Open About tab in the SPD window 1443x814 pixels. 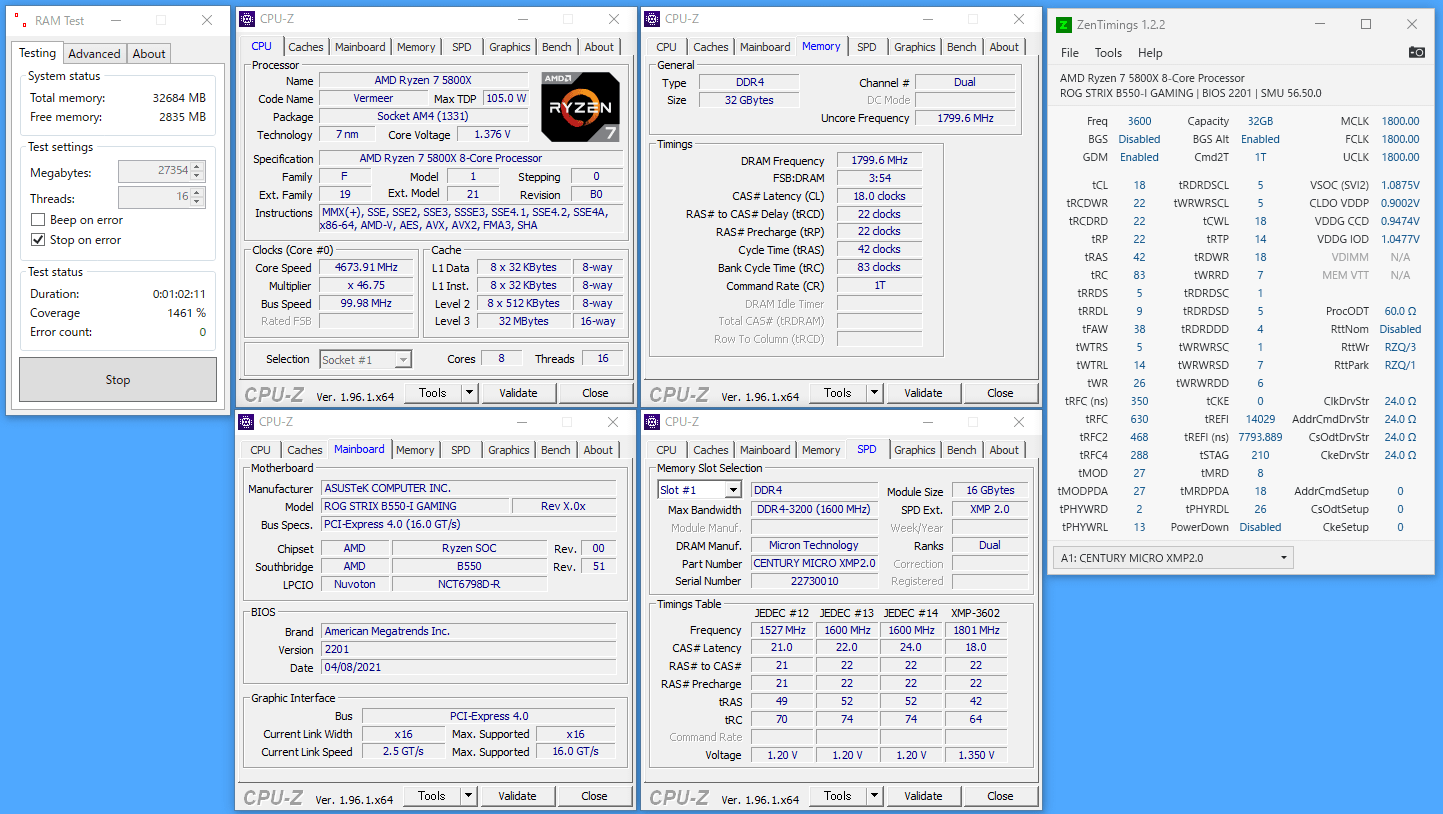point(1004,450)
